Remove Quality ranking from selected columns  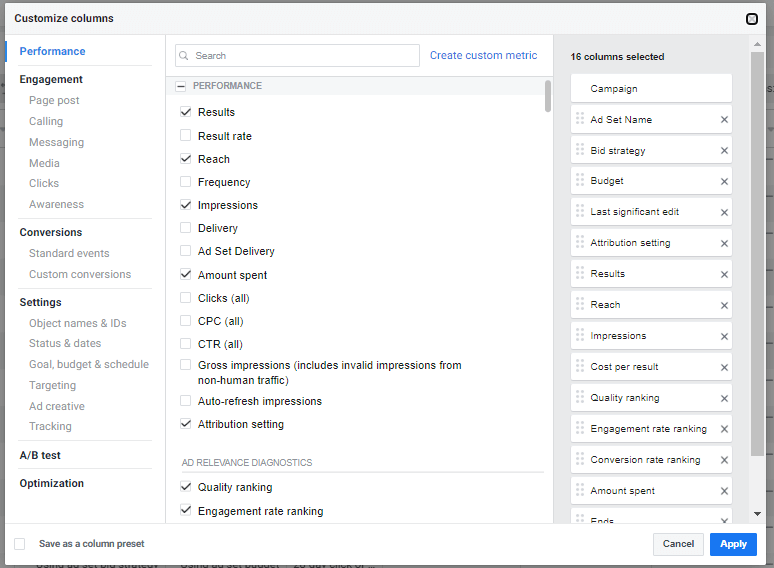pos(724,398)
